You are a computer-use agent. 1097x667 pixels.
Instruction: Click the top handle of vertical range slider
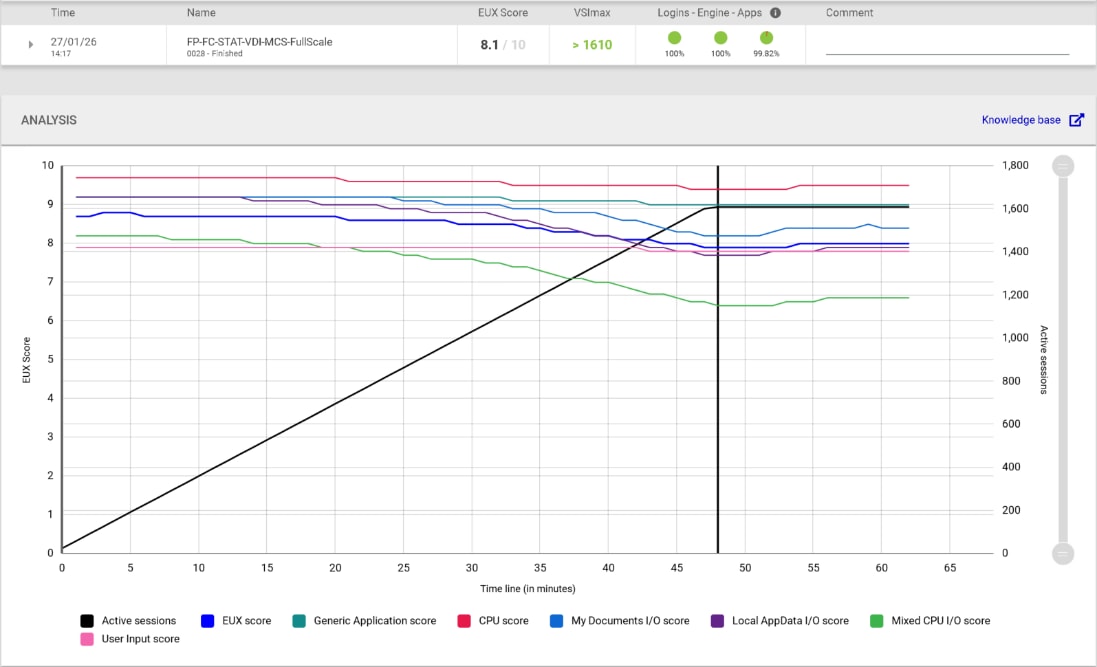[x=1063, y=166]
